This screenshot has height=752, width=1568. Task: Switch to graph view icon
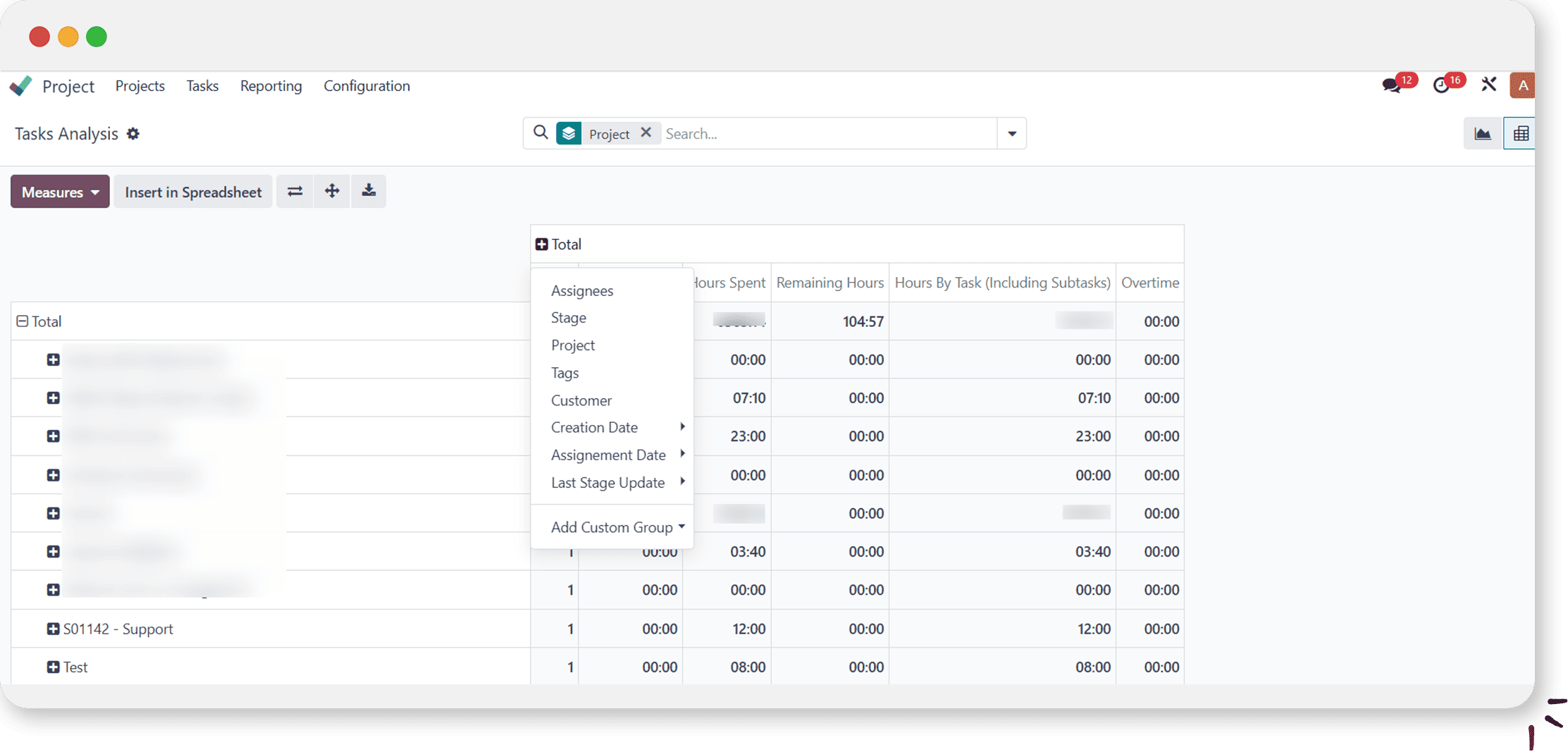[x=1482, y=134]
